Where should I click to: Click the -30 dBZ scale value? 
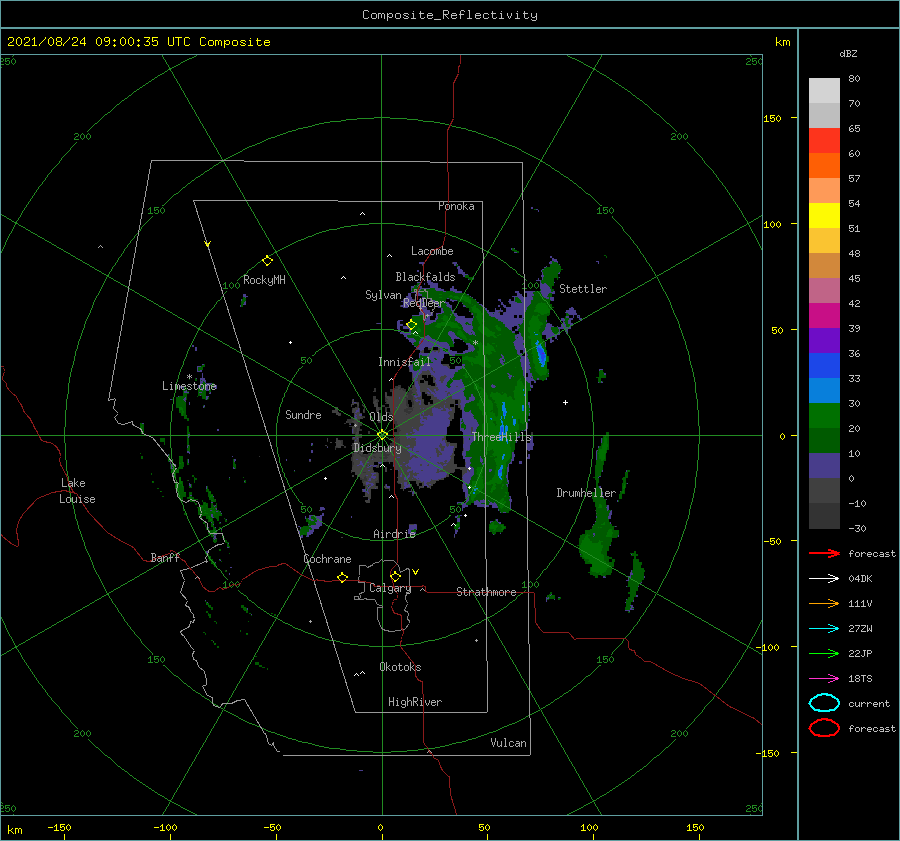[x=857, y=528]
